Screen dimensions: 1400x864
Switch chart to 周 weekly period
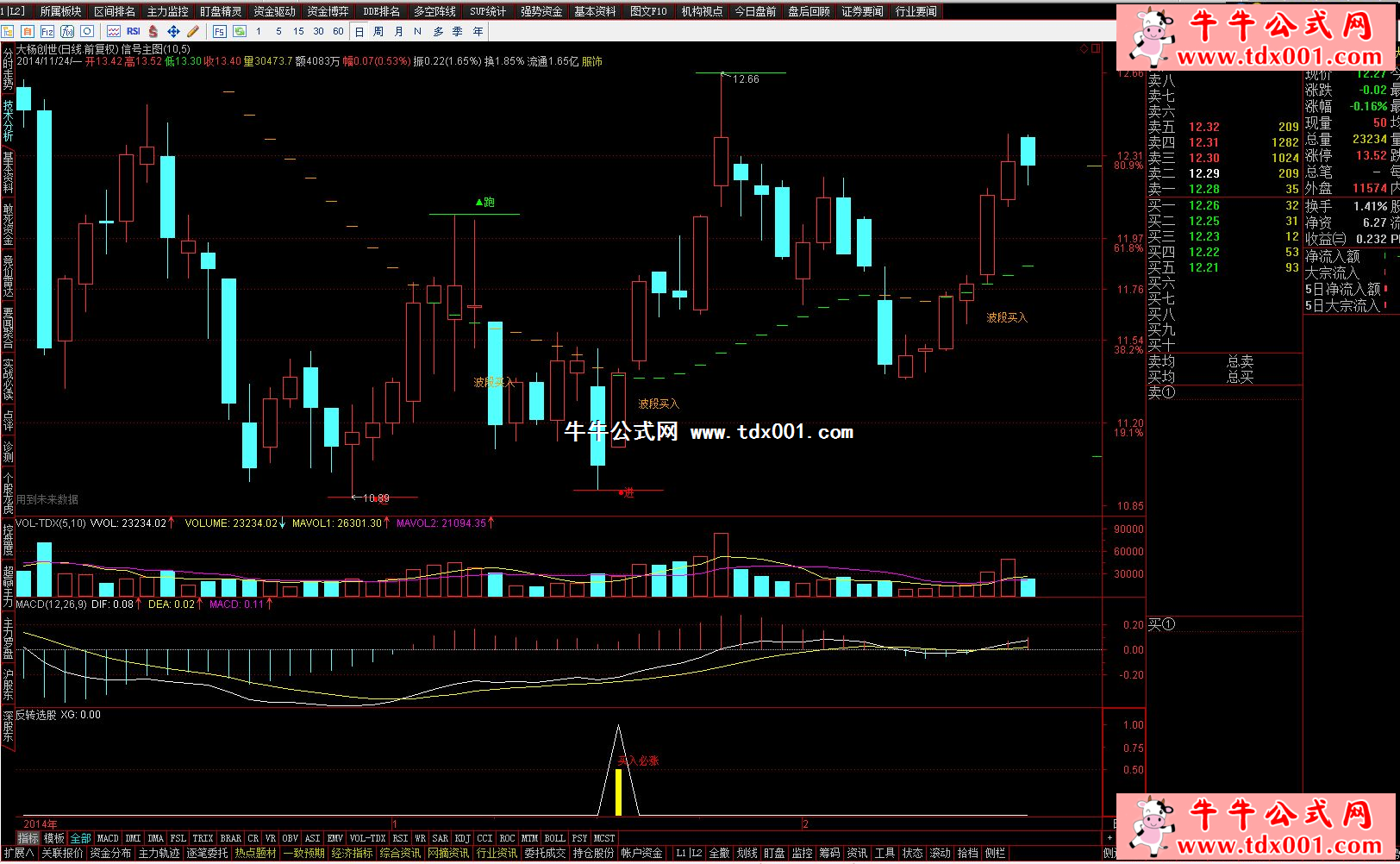378,31
